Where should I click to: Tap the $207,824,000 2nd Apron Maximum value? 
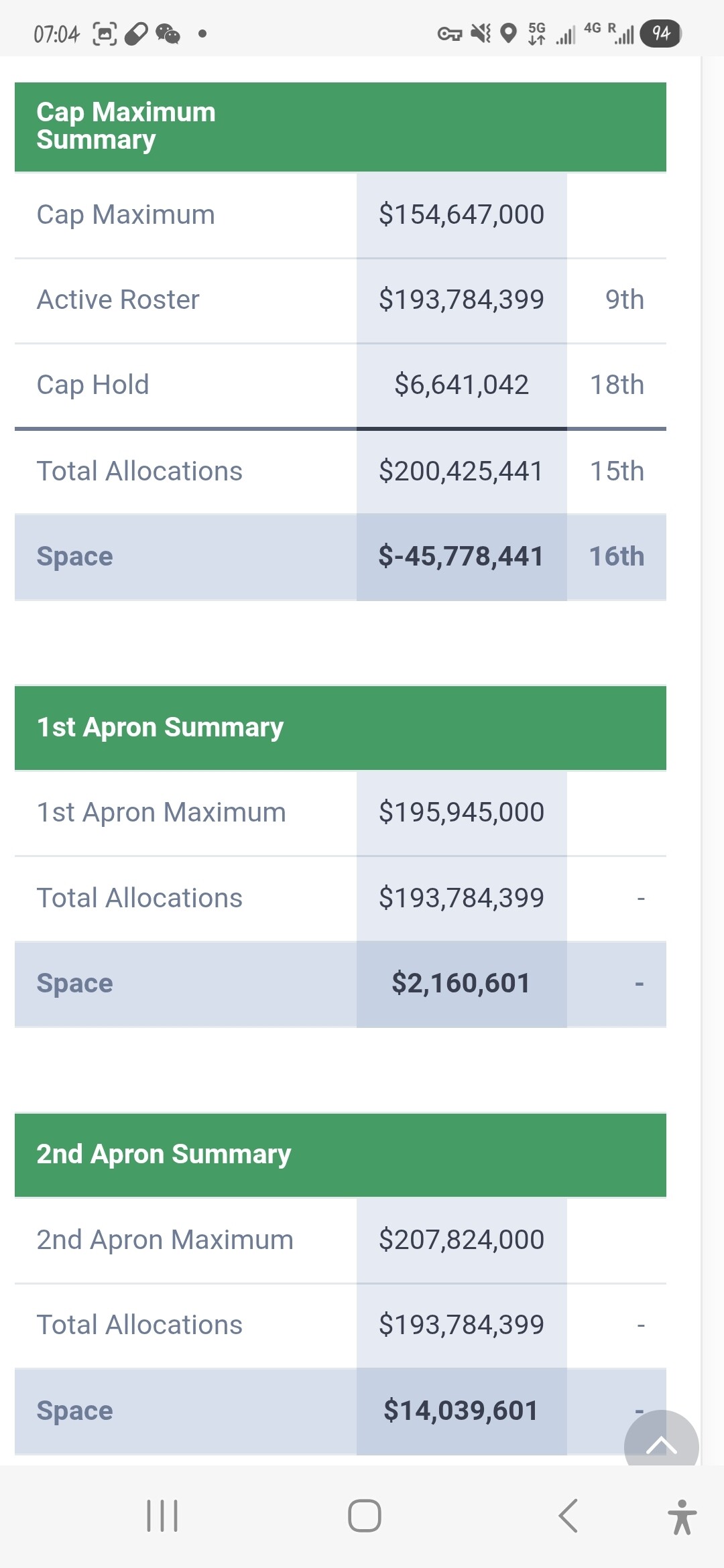pos(461,1240)
